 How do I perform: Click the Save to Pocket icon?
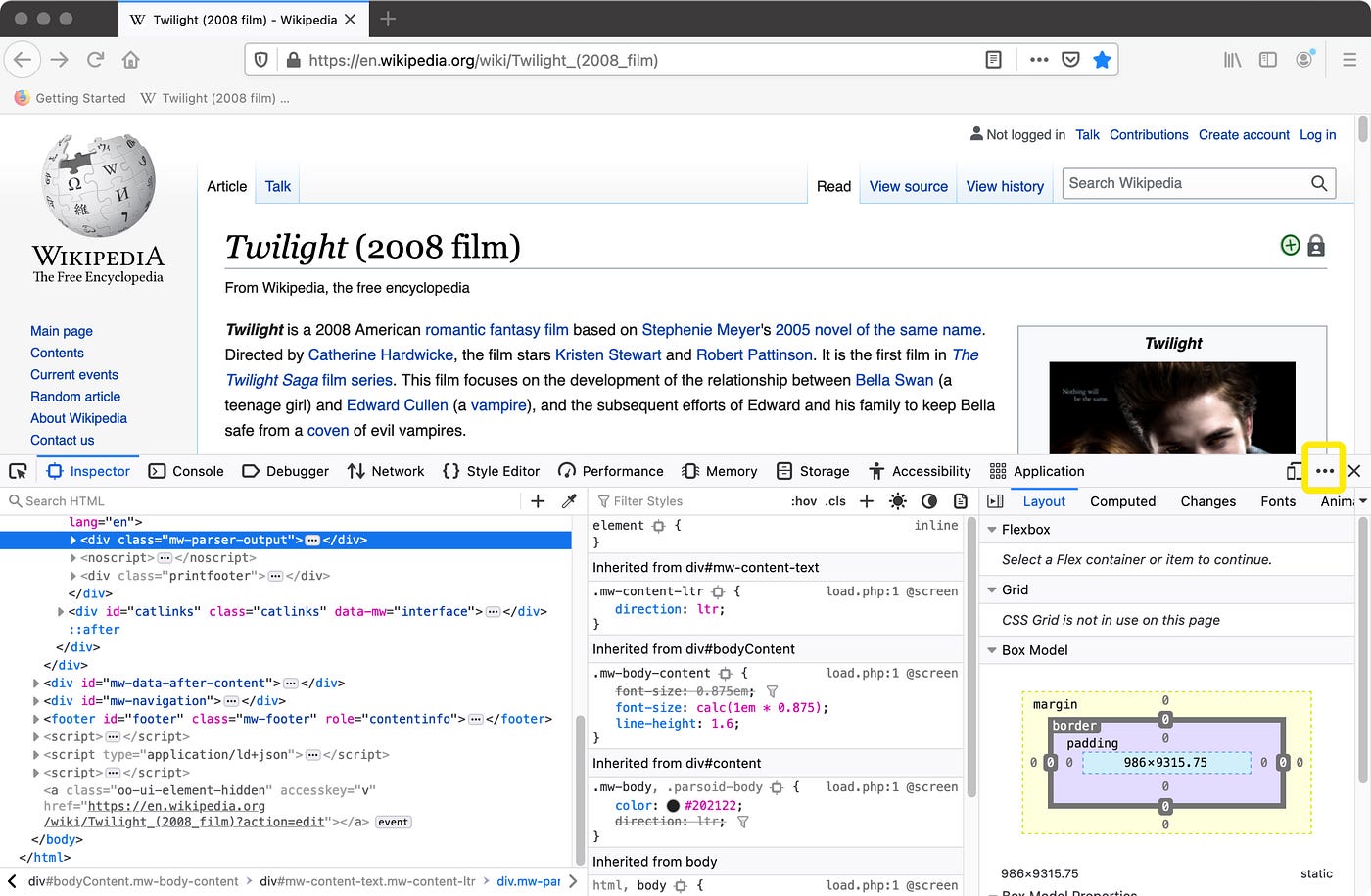[x=1070, y=60]
